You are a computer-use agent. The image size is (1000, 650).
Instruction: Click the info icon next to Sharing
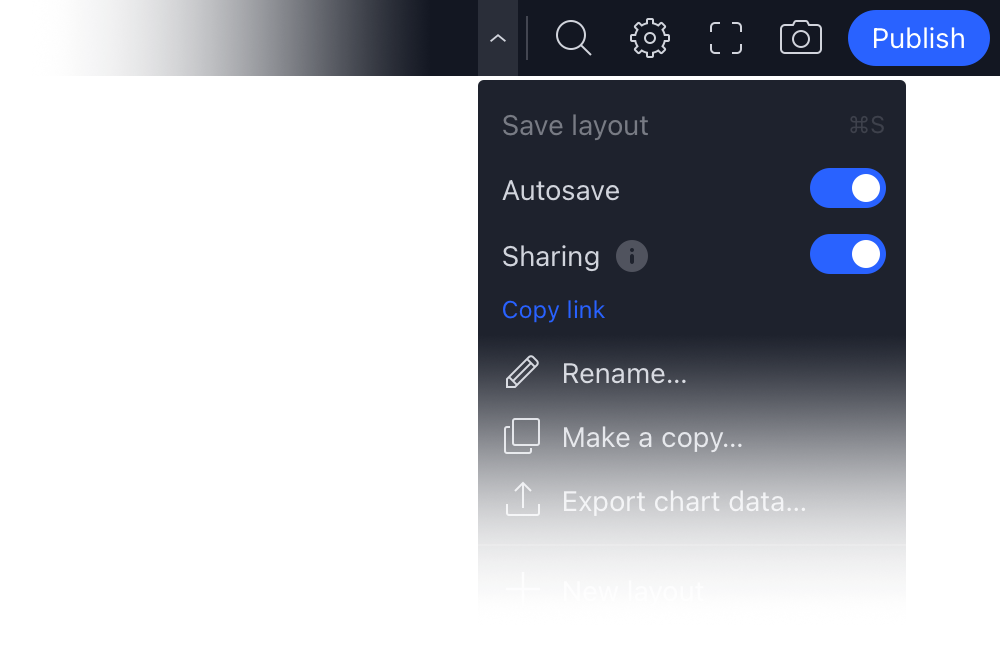tap(631, 256)
